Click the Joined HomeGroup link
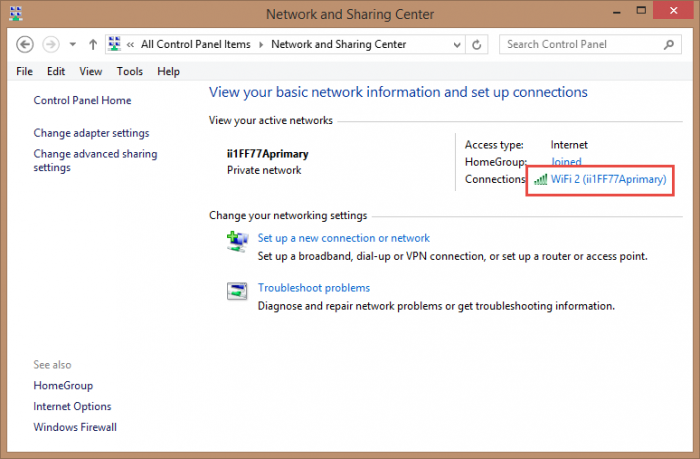The image size is (700, 459). 566,161
